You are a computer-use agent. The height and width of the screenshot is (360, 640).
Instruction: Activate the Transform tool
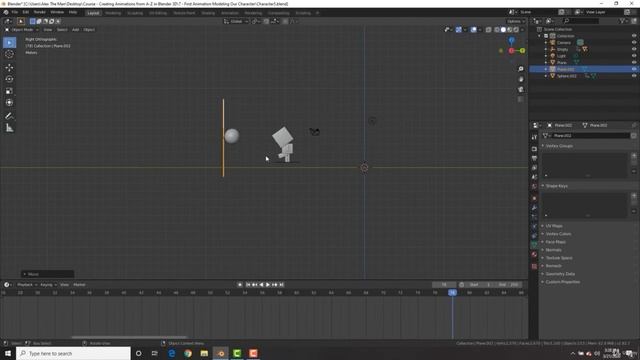pyautogui.click(x=9, y=102)
